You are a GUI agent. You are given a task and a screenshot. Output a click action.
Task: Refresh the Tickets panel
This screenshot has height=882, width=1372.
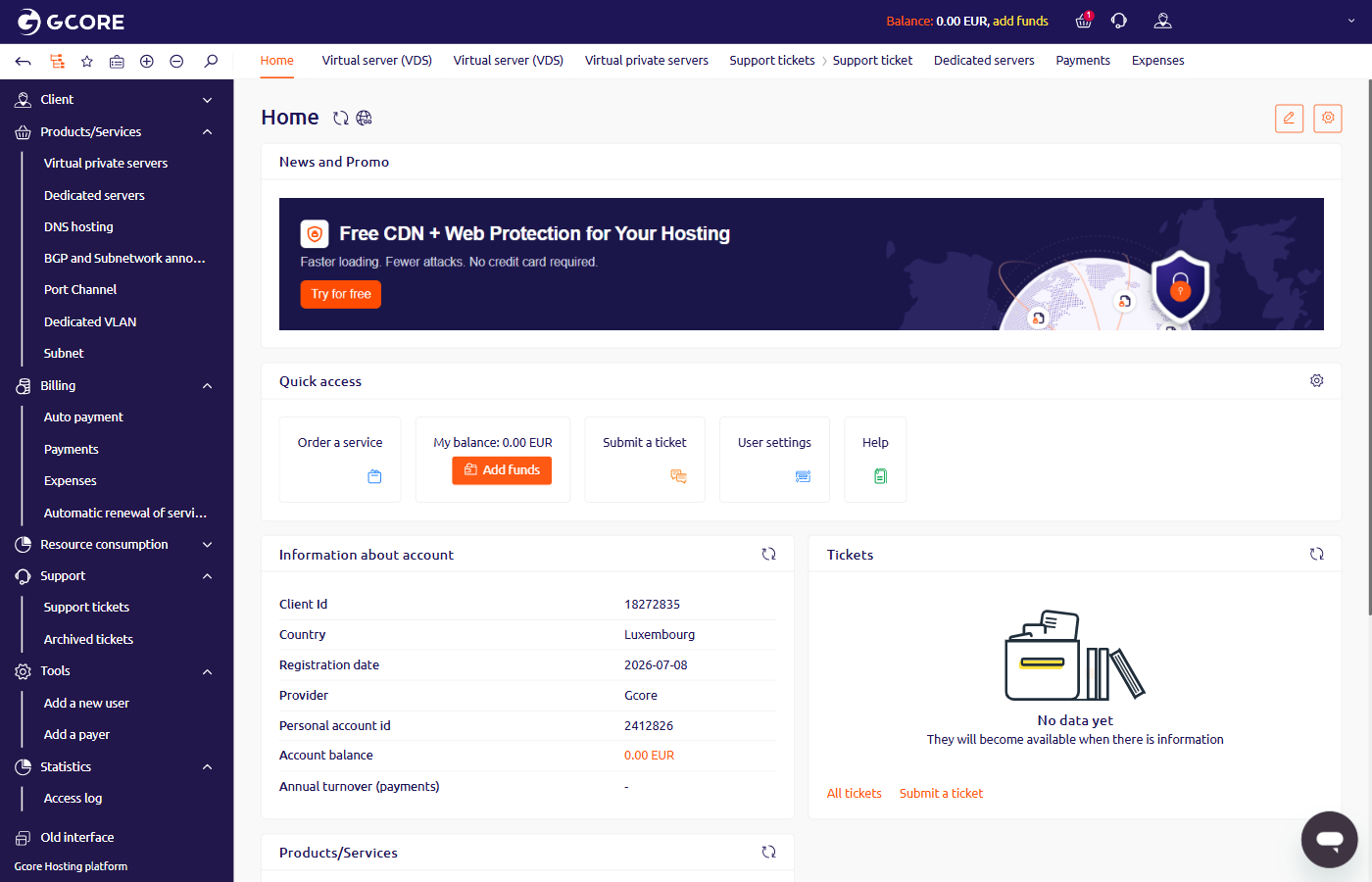pyautogui.click(x=1317, y=554)
